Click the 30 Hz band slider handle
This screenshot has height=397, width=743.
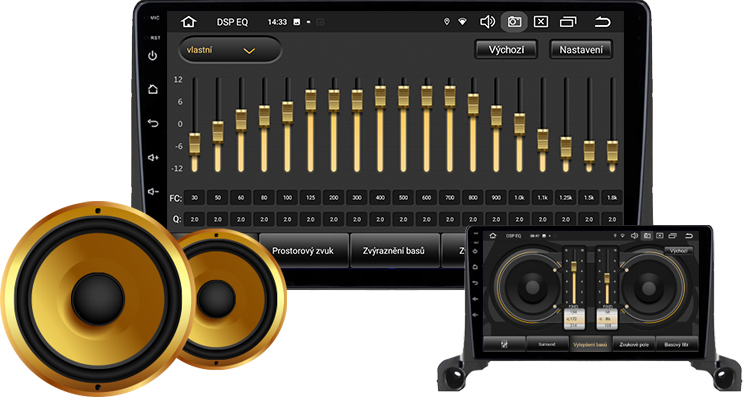[195, 144]
